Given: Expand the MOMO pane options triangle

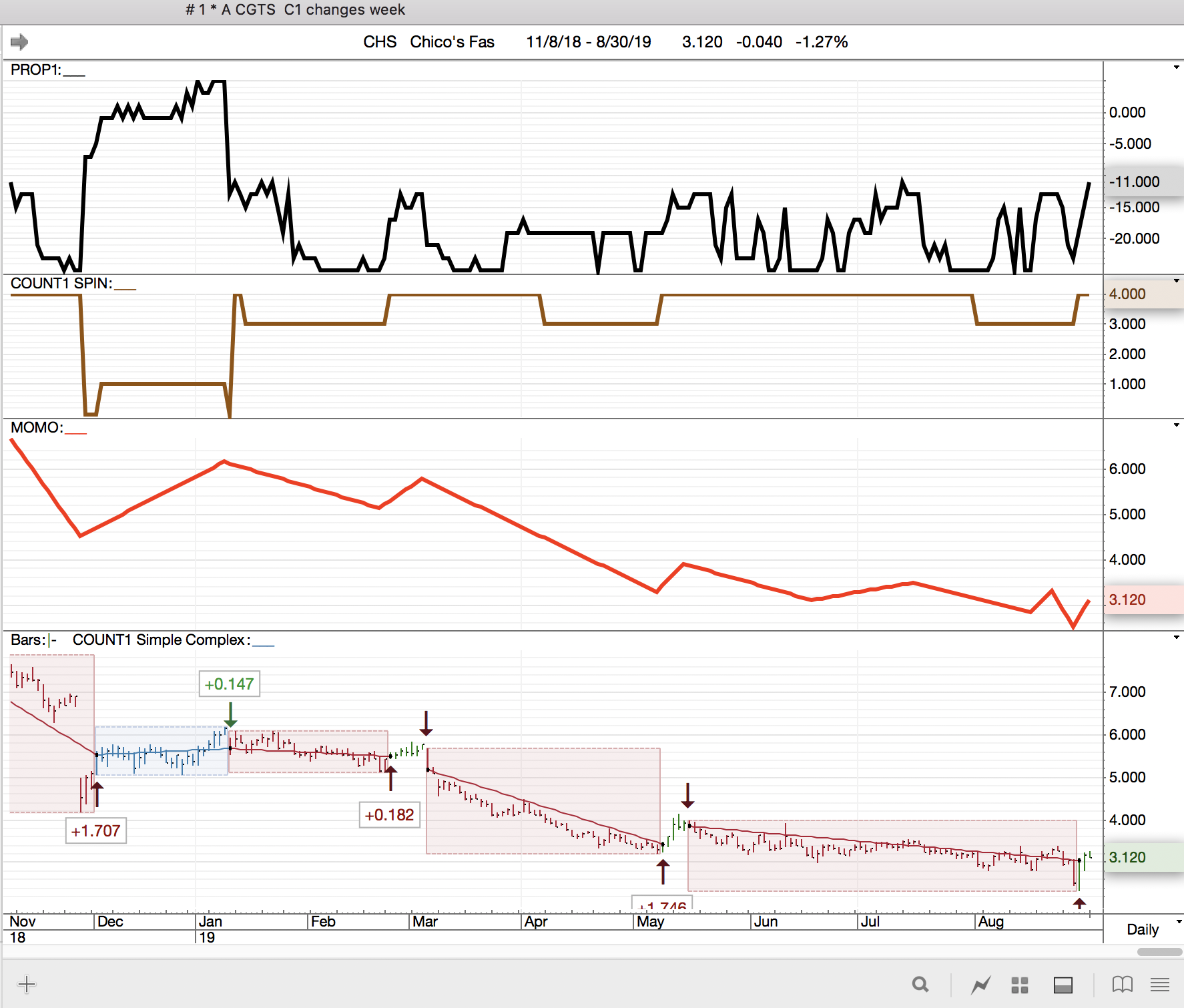Looking at the screenshot, I should [x=1176, y=425].
